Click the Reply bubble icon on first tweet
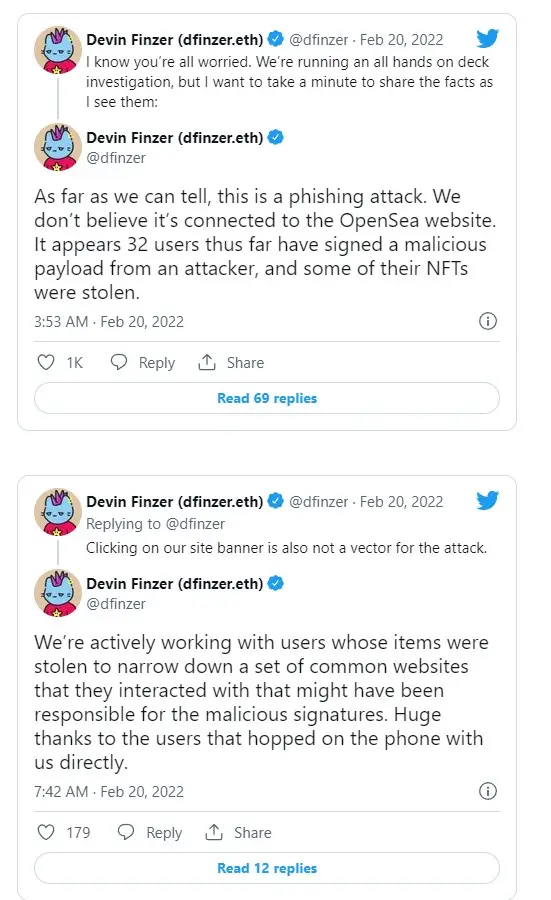 (119, 362)
